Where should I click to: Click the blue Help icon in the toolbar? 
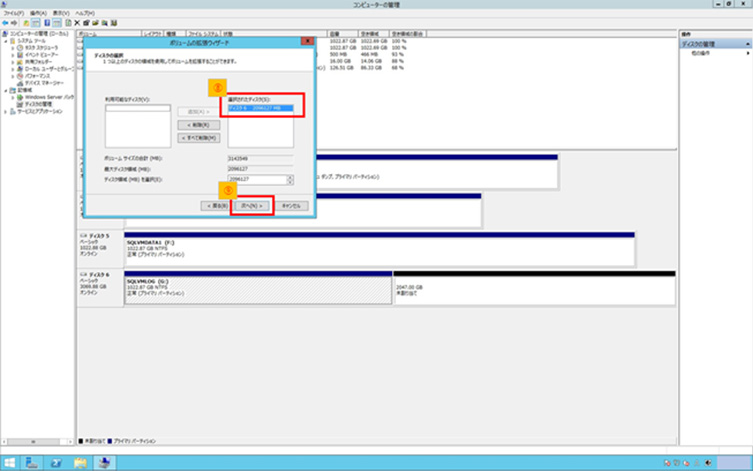pos(47,23)
